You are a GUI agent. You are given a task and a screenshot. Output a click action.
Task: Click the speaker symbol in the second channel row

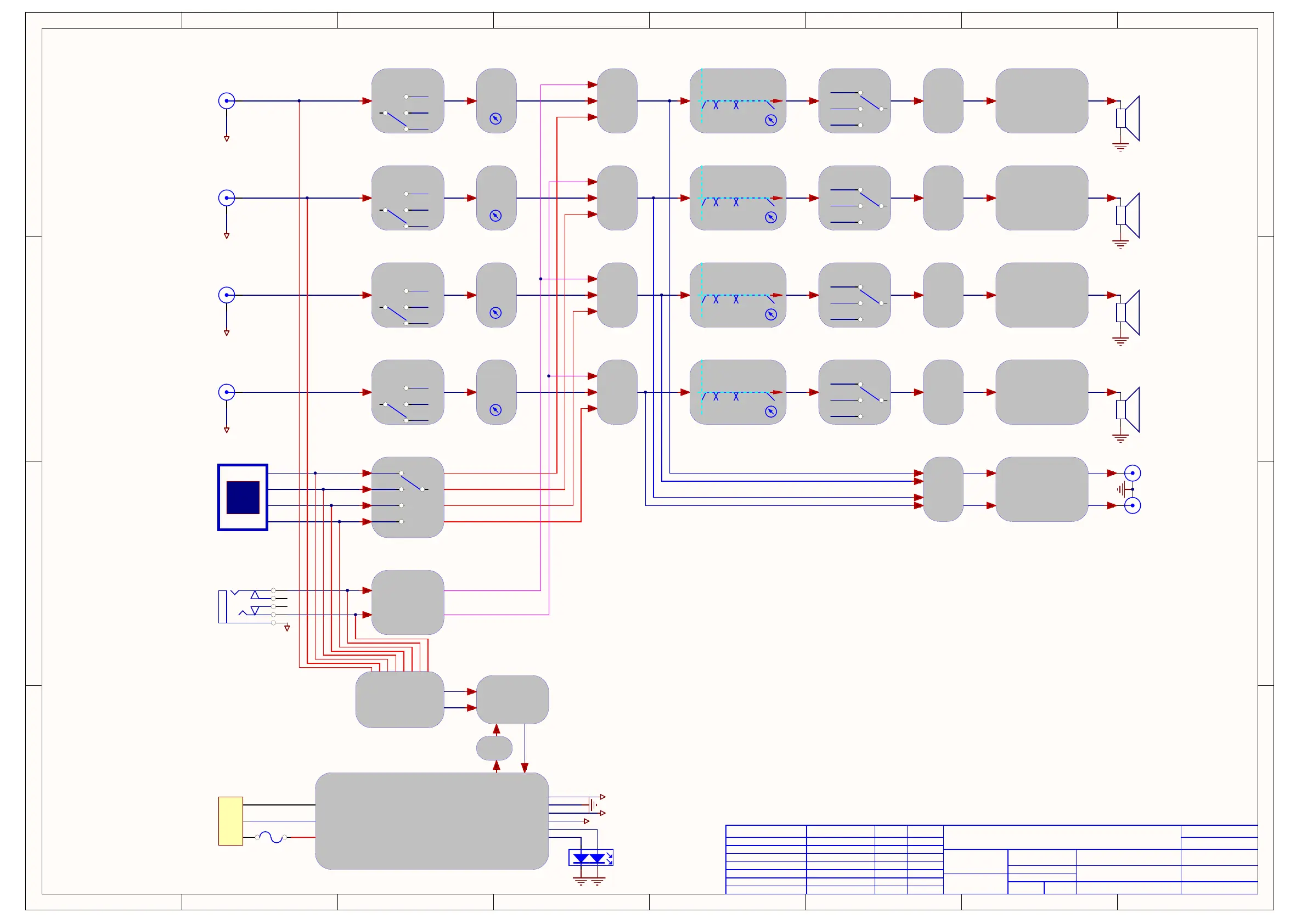click(1128, 216)
